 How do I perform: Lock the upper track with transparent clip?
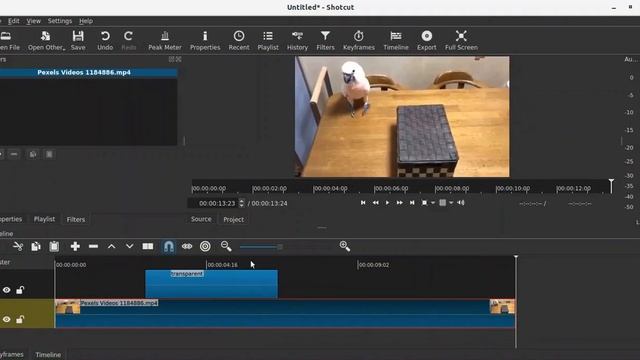point(20,290)
